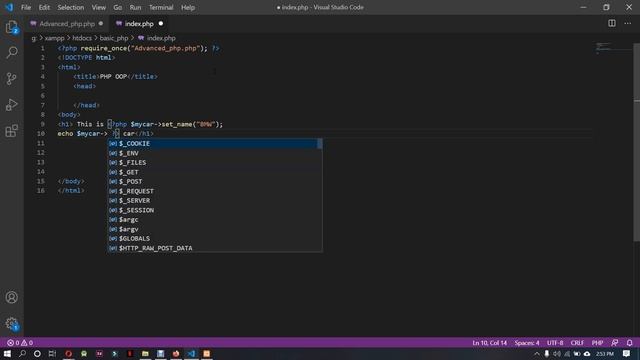Select $HTTP_RAW_POST_DATA from the suggestion list
This screenshot has height=360, width=640.
pyautogui.click(x=213, y=248)
